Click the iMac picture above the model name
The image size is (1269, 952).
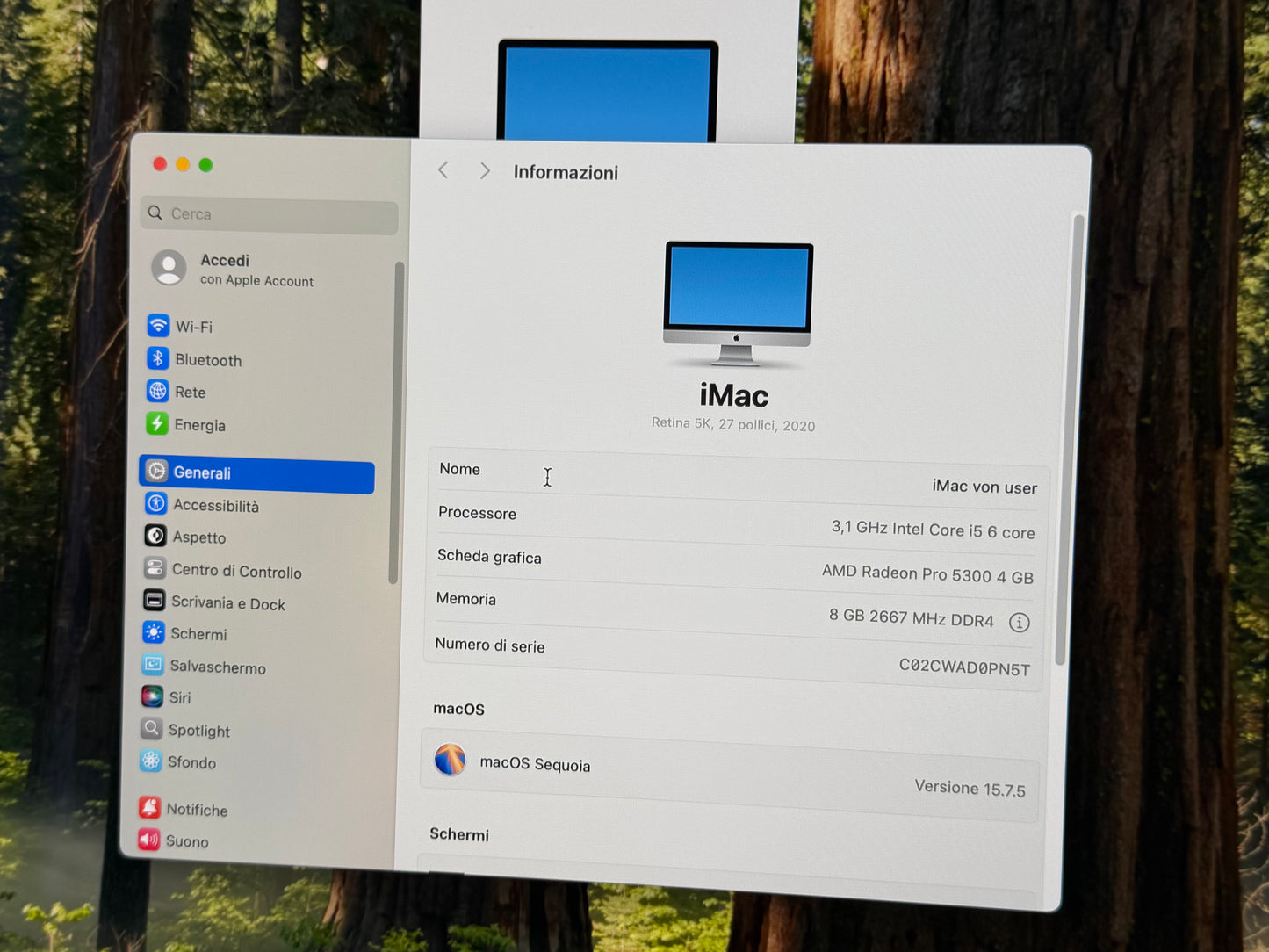coord(738,304)
